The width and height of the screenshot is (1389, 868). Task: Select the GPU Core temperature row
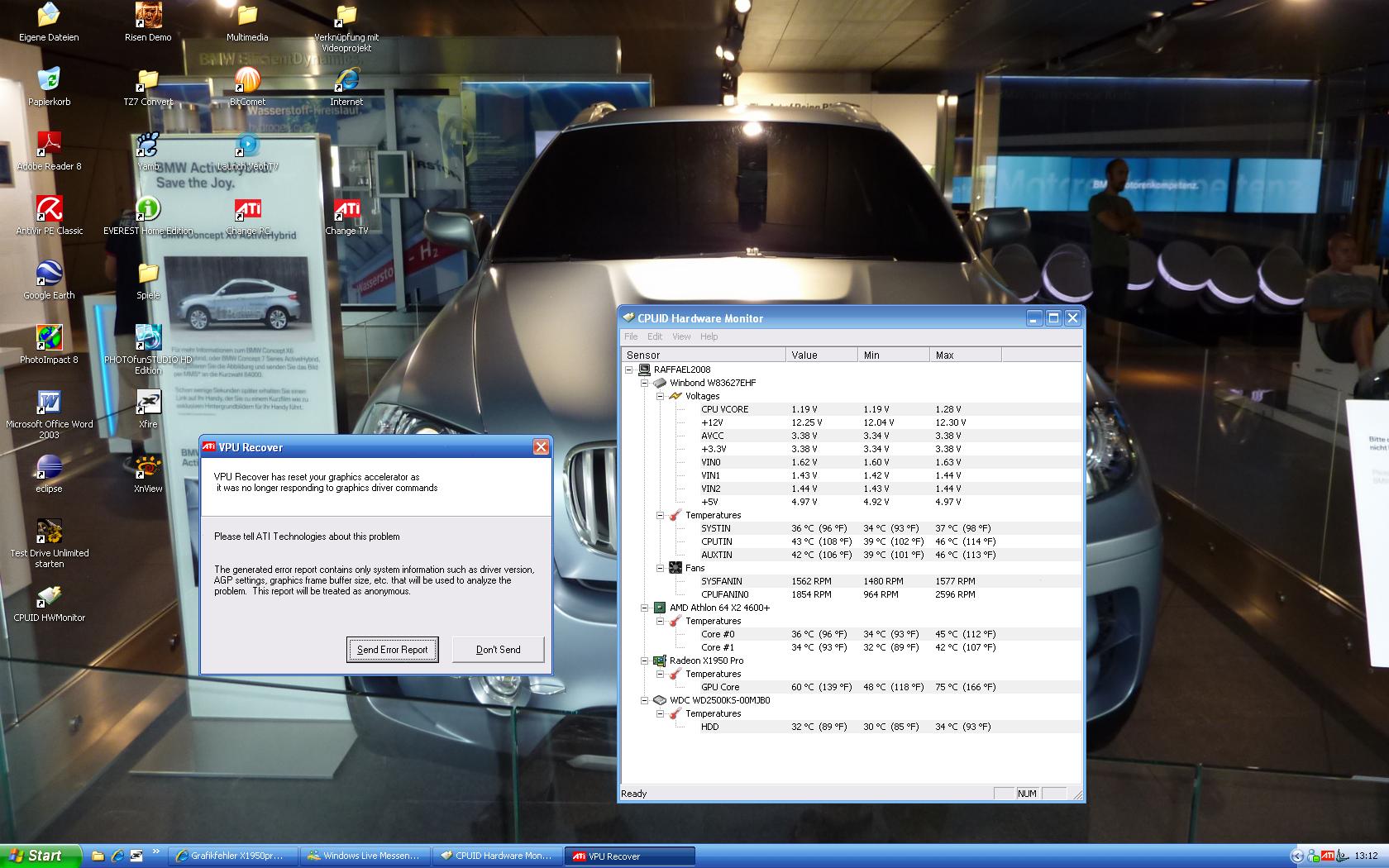coord(851,687)
